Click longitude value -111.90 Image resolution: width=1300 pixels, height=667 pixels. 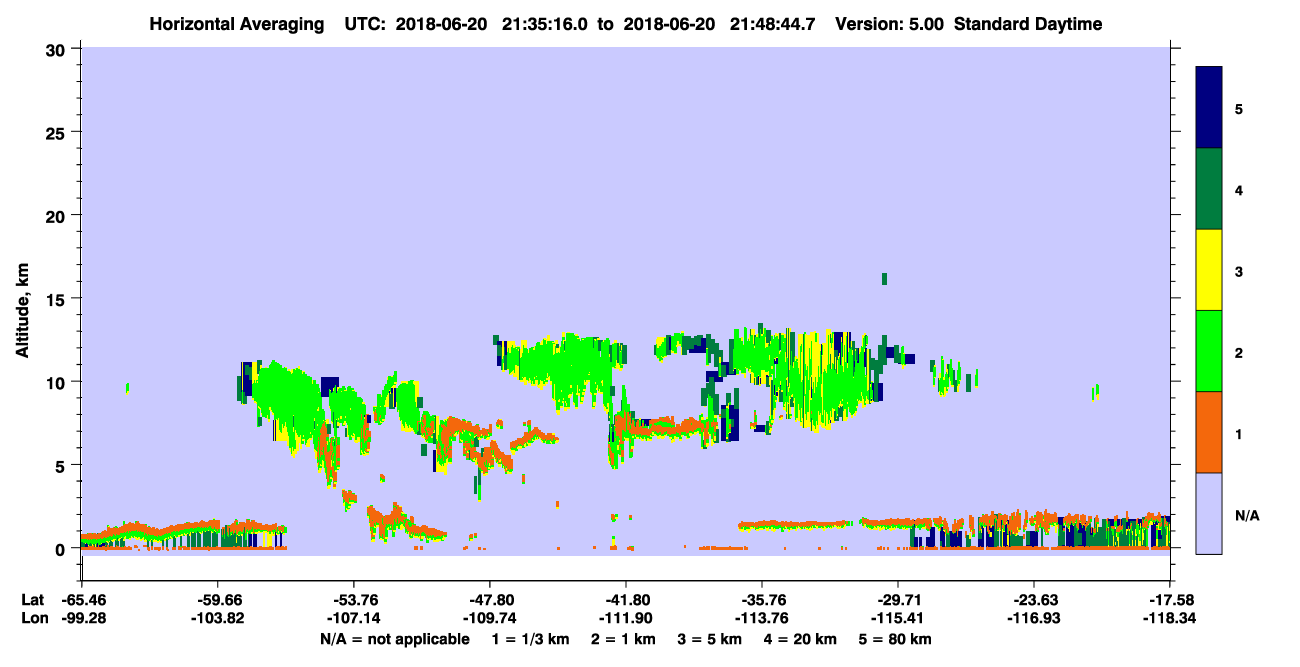pos(625,618)
